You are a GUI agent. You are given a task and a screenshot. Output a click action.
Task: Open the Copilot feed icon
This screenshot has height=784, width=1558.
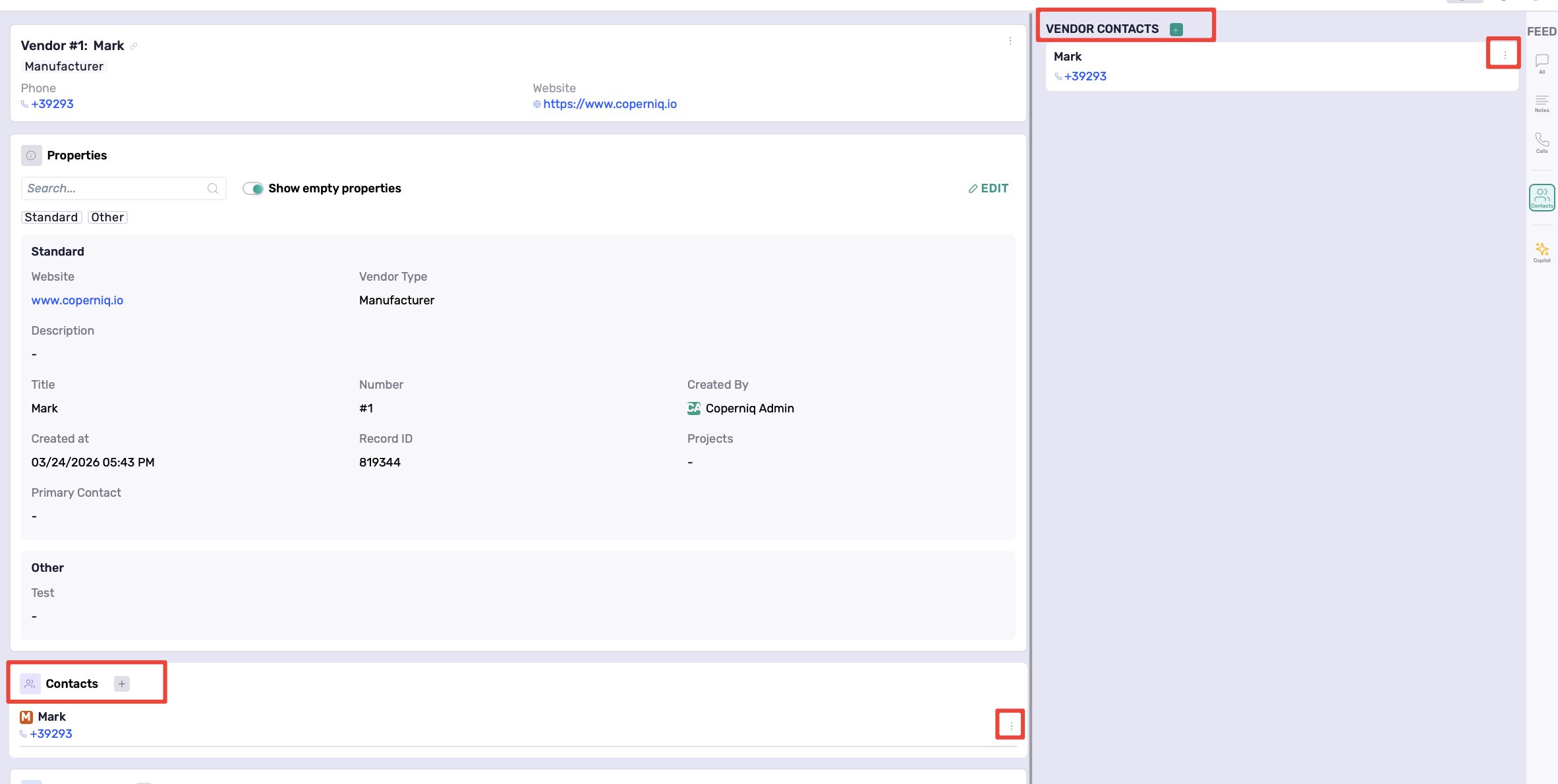[1542, 251]
